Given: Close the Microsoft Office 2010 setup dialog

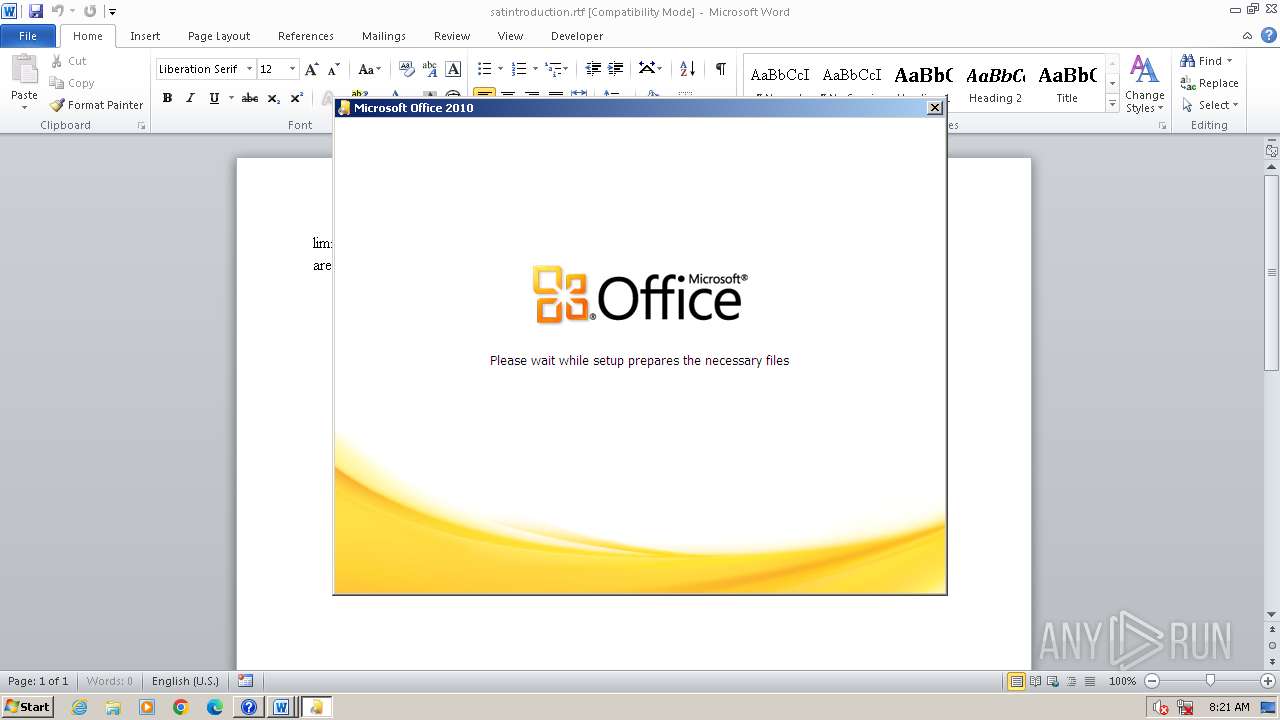Looking at the screenshot, I should pyautogui.click(x=935, y=108).
